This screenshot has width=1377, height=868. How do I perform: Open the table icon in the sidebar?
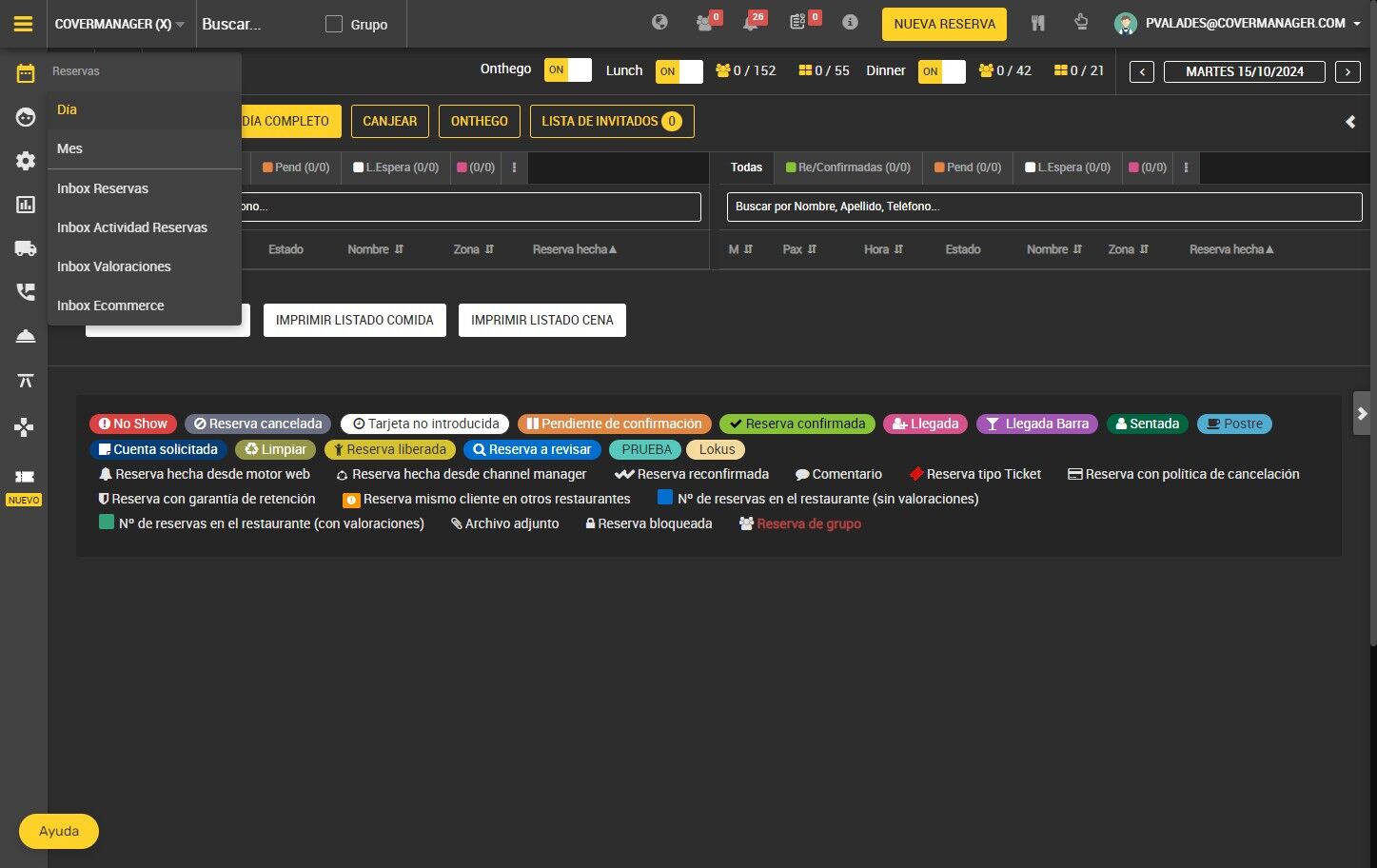click(26, 381)
